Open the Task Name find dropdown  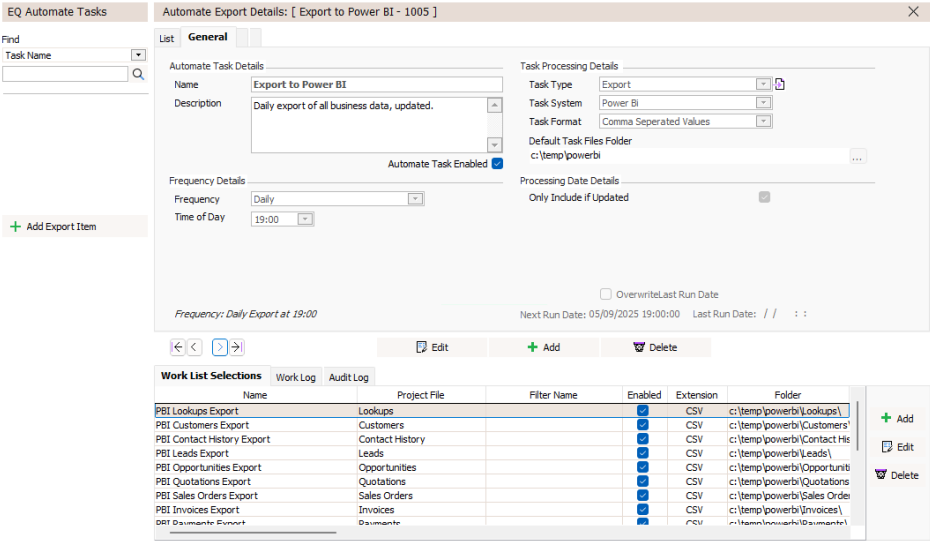138,56
